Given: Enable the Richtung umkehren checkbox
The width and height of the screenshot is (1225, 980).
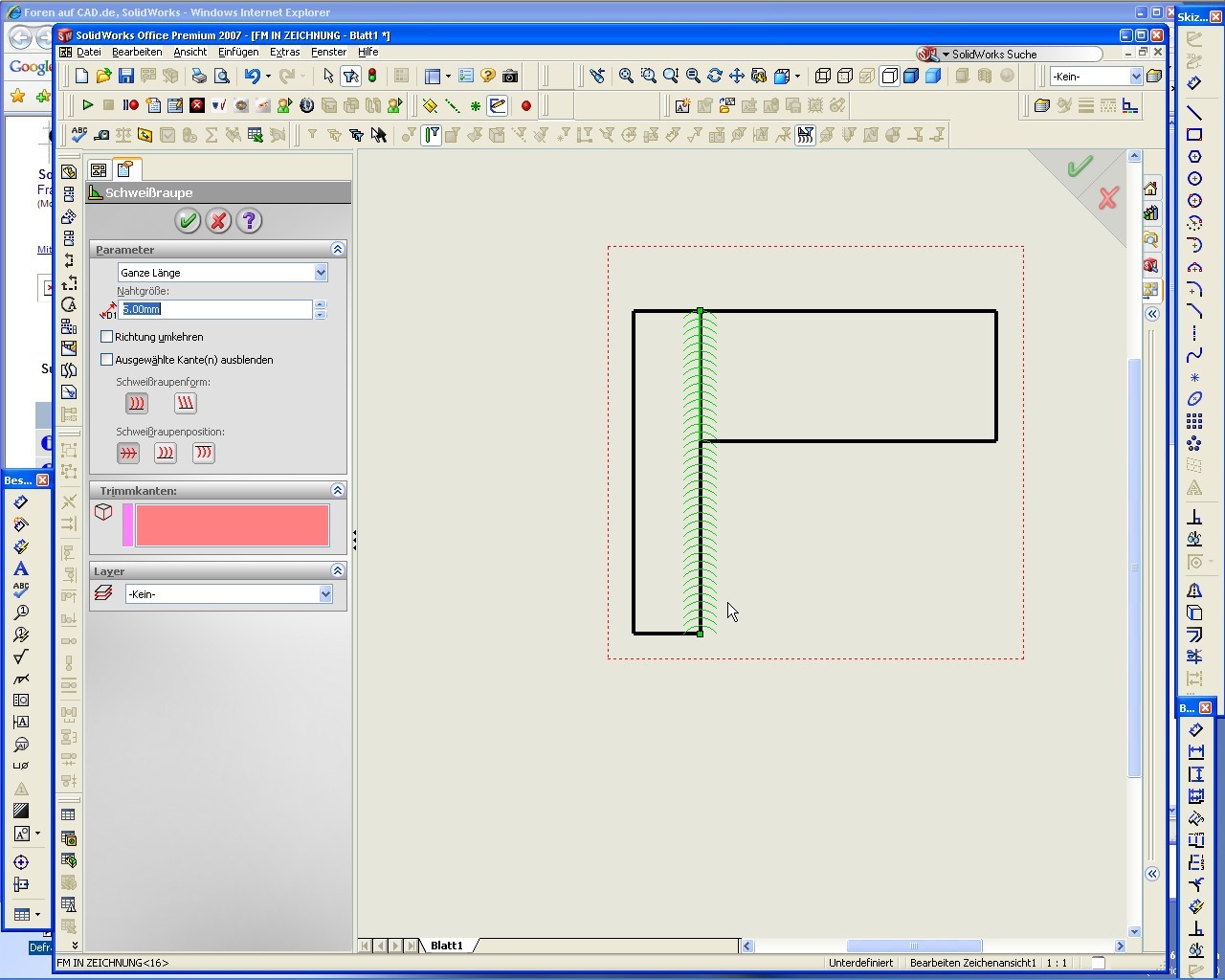Looking at the screenshot, I should (x=107, y=337).
